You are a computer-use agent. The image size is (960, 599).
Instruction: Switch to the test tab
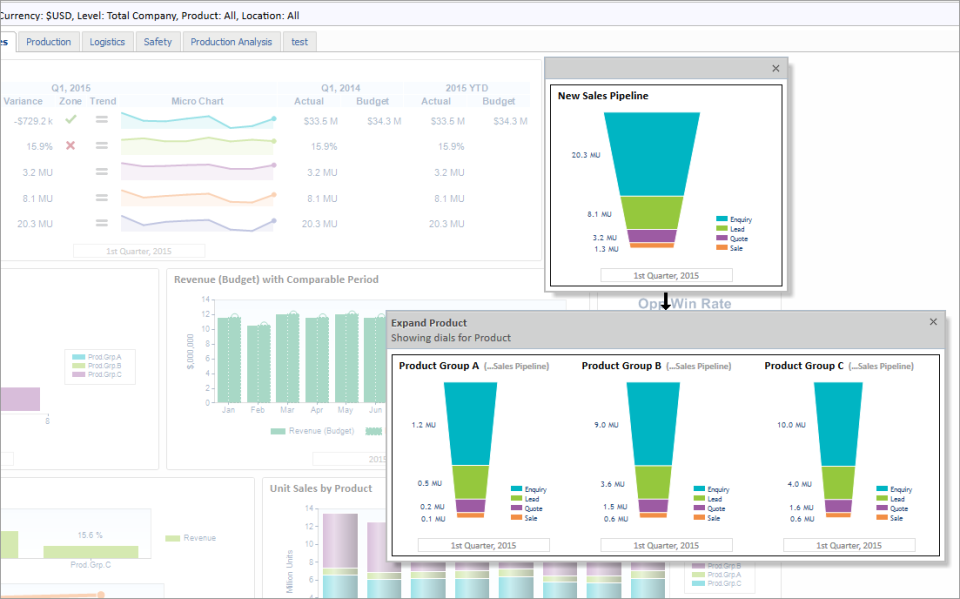pos(300,42)
